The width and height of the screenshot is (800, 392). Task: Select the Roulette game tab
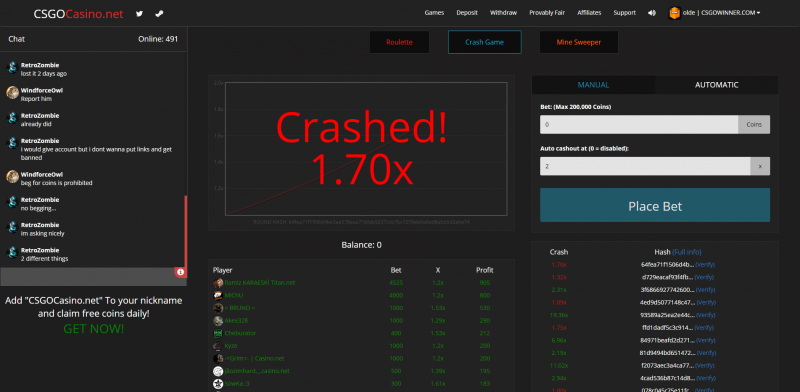coord(399,42)
